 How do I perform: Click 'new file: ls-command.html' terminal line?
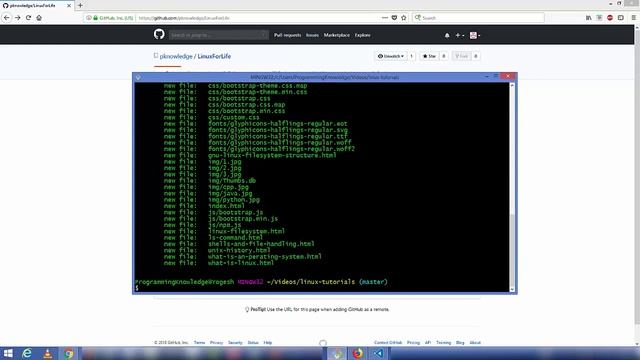coord(213,238)
